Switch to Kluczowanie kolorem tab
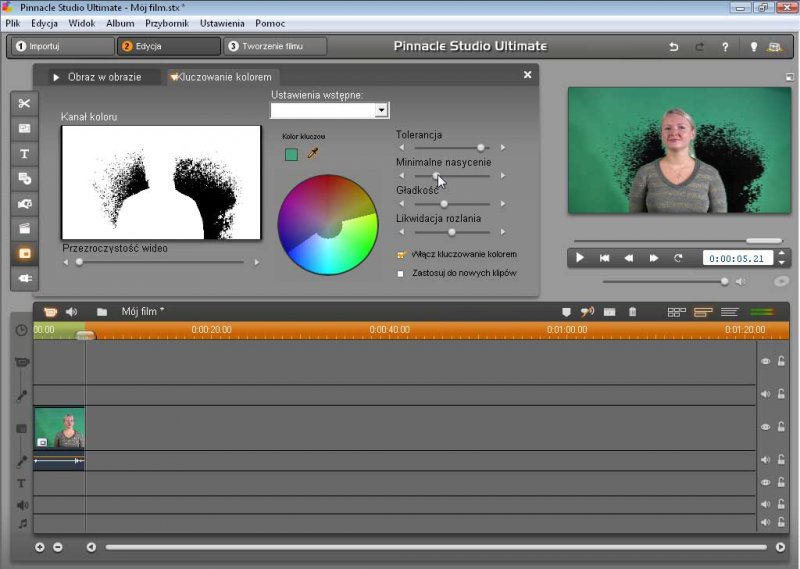Viewport: 800px width, 569px height. [221, 77]
